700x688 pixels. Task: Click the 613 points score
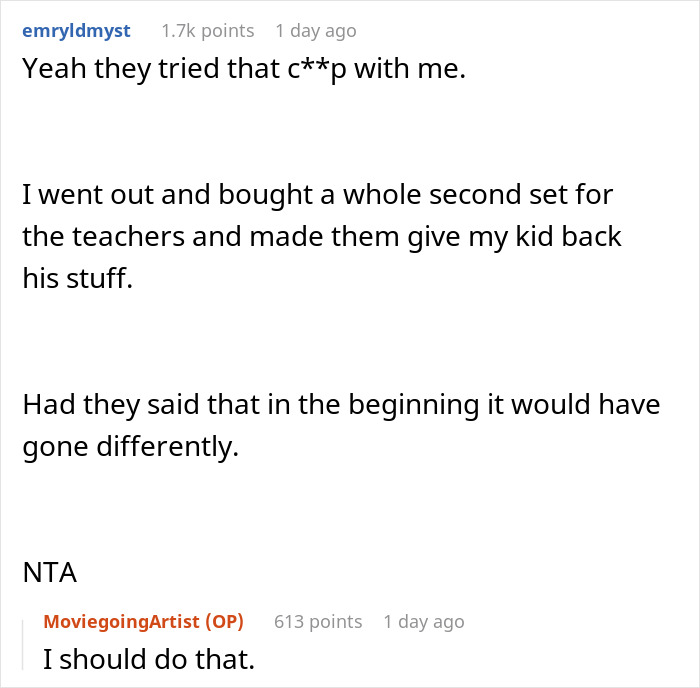point(318,622)
